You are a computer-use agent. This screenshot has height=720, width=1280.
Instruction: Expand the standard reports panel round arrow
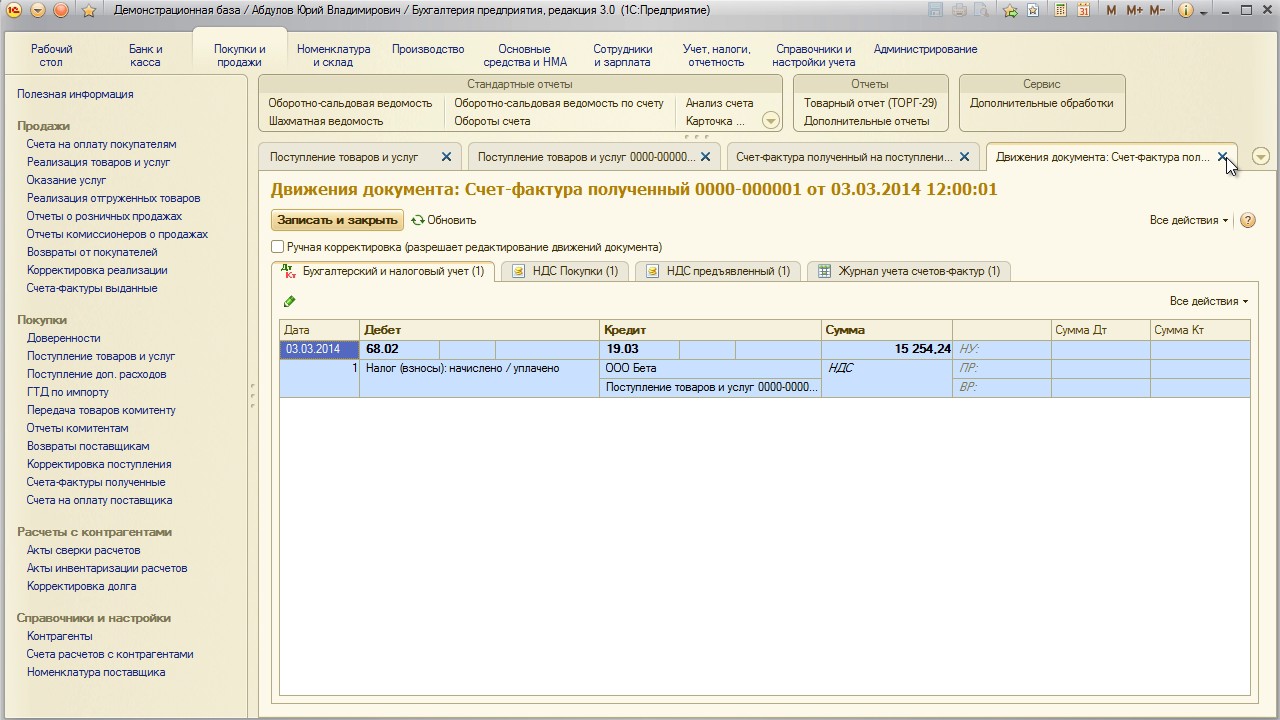tap(771, 120)
